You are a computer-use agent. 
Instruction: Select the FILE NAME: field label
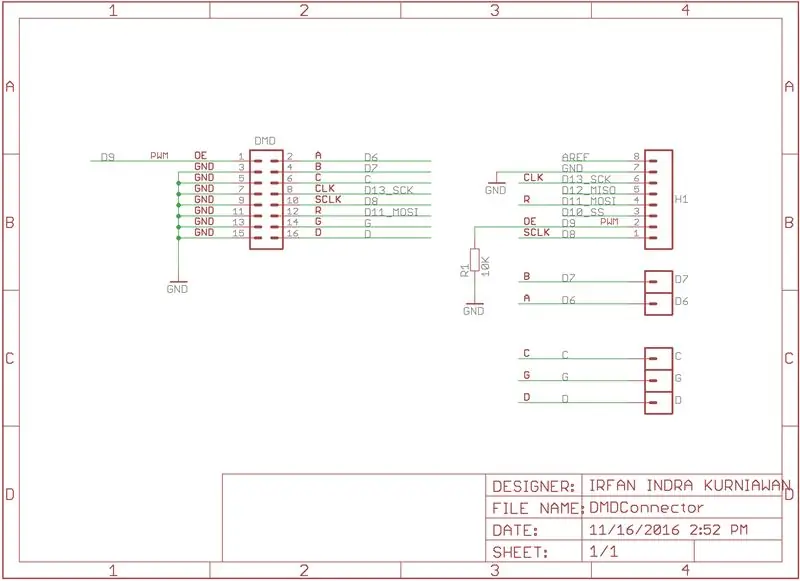pos(538,509)
